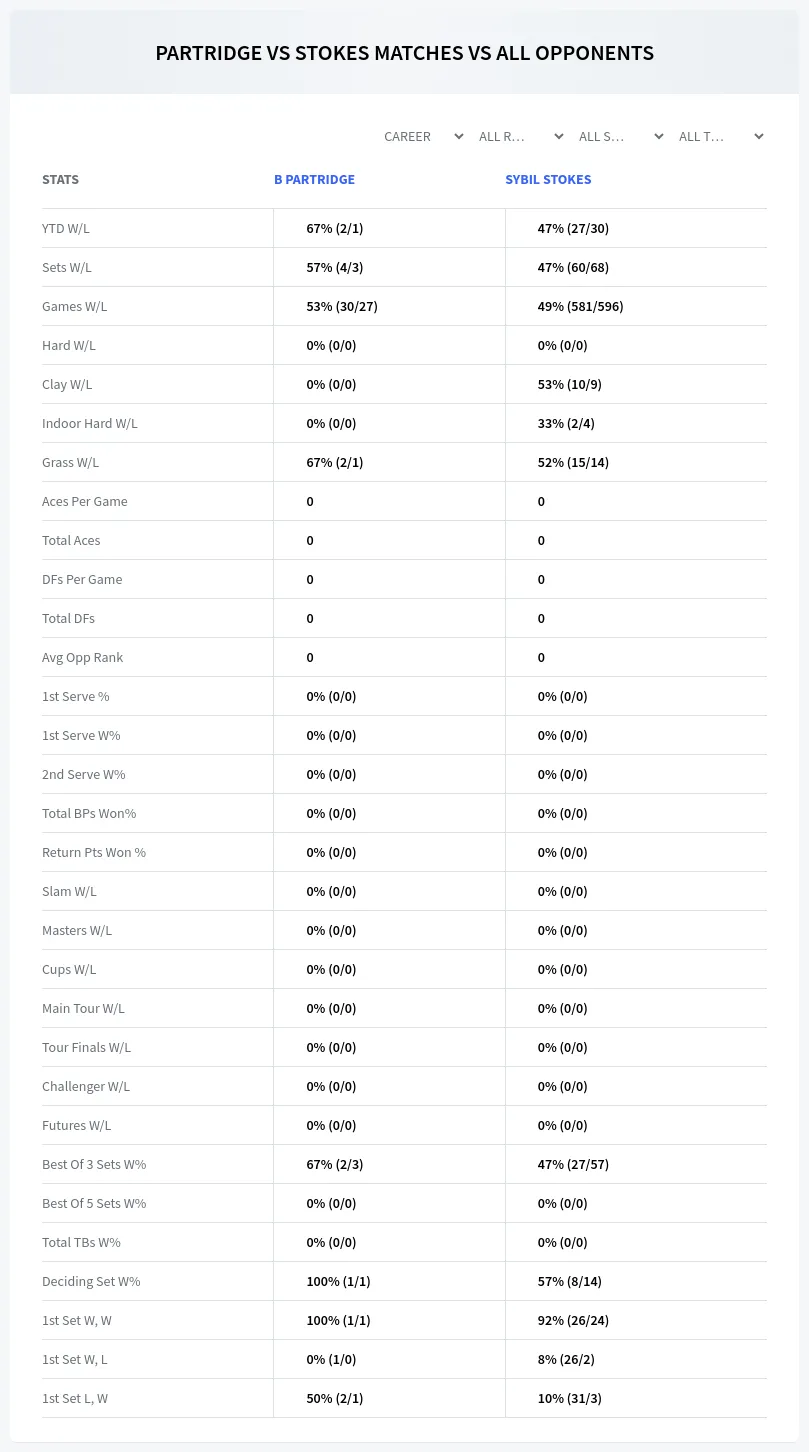Open the ALL S… filter dropdown
This screenshot has height=1452, width=809.
coord(621,136)
